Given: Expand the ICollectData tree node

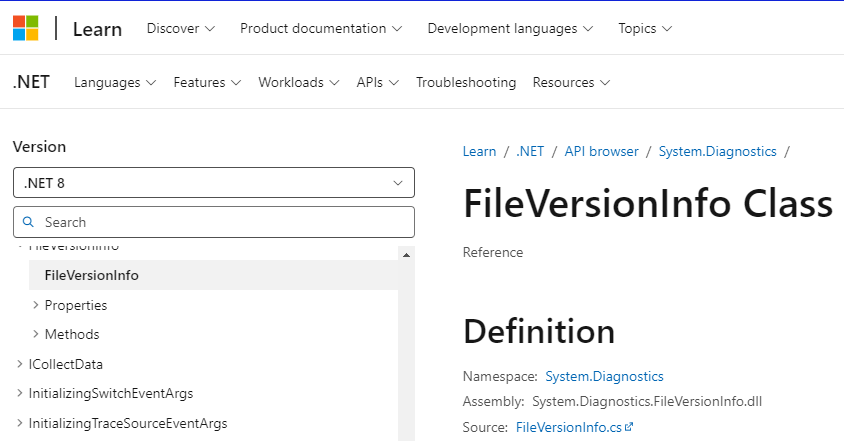Looking at the screenshot, I should pyautogui.click(x=19, y=364).
